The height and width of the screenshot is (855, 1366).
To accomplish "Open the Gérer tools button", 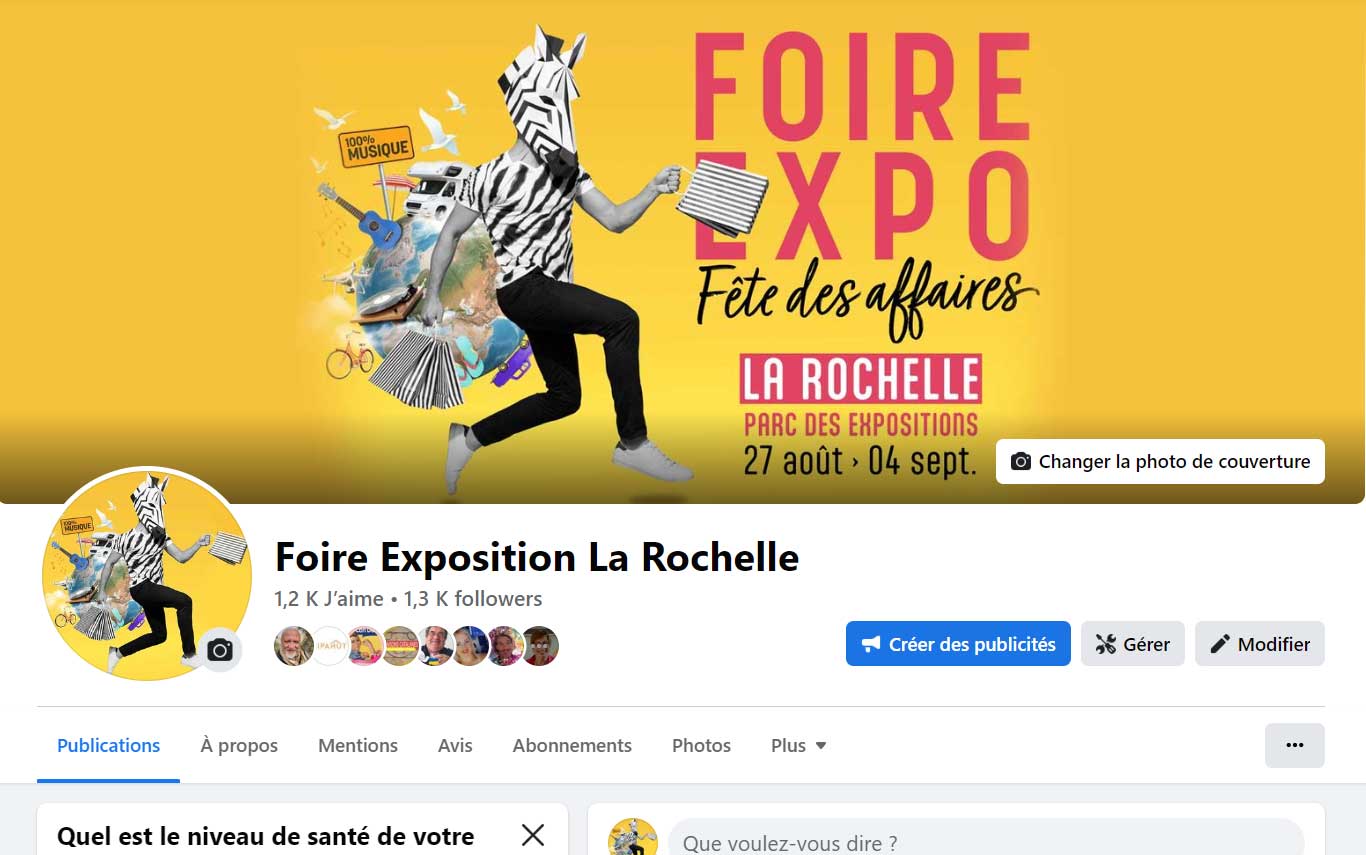I will click(1132, 644).
